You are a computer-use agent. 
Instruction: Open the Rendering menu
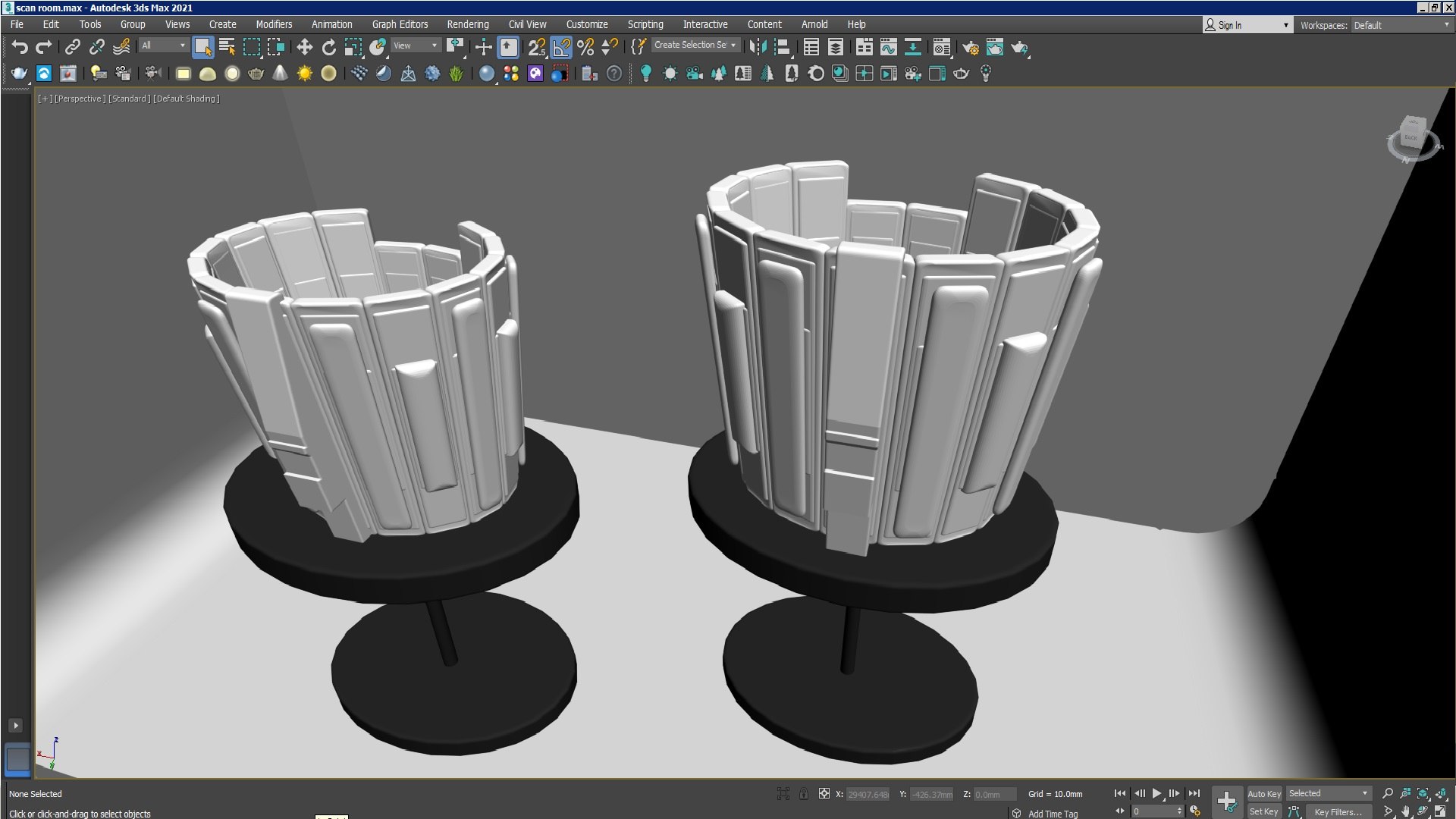[467, 24]
